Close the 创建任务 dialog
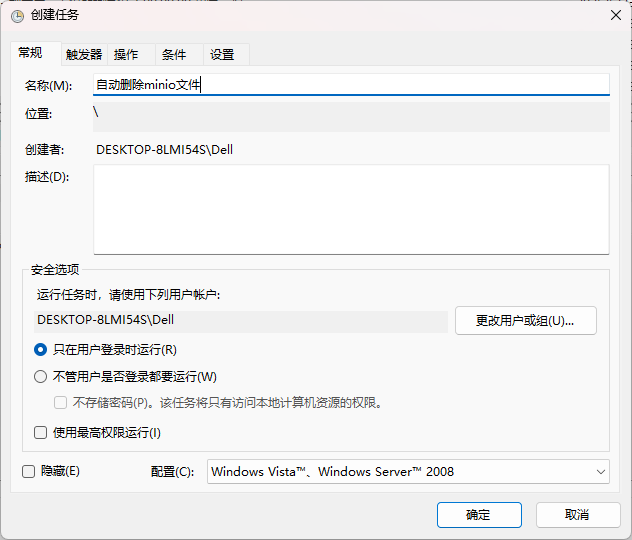The width and height of the screenshot is (632, 540). coord(615,15)
